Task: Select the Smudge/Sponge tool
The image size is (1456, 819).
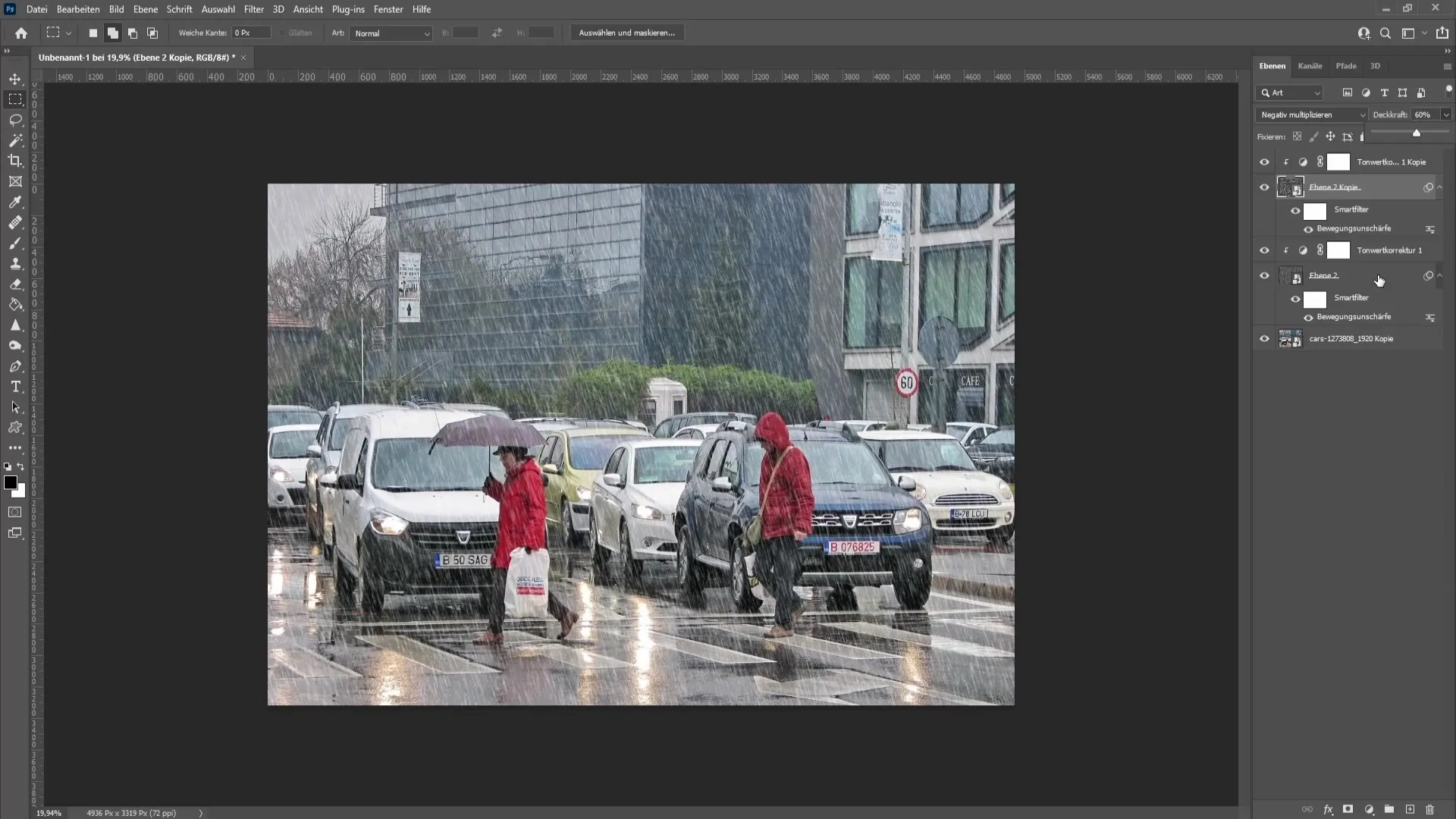Action: 15,346
